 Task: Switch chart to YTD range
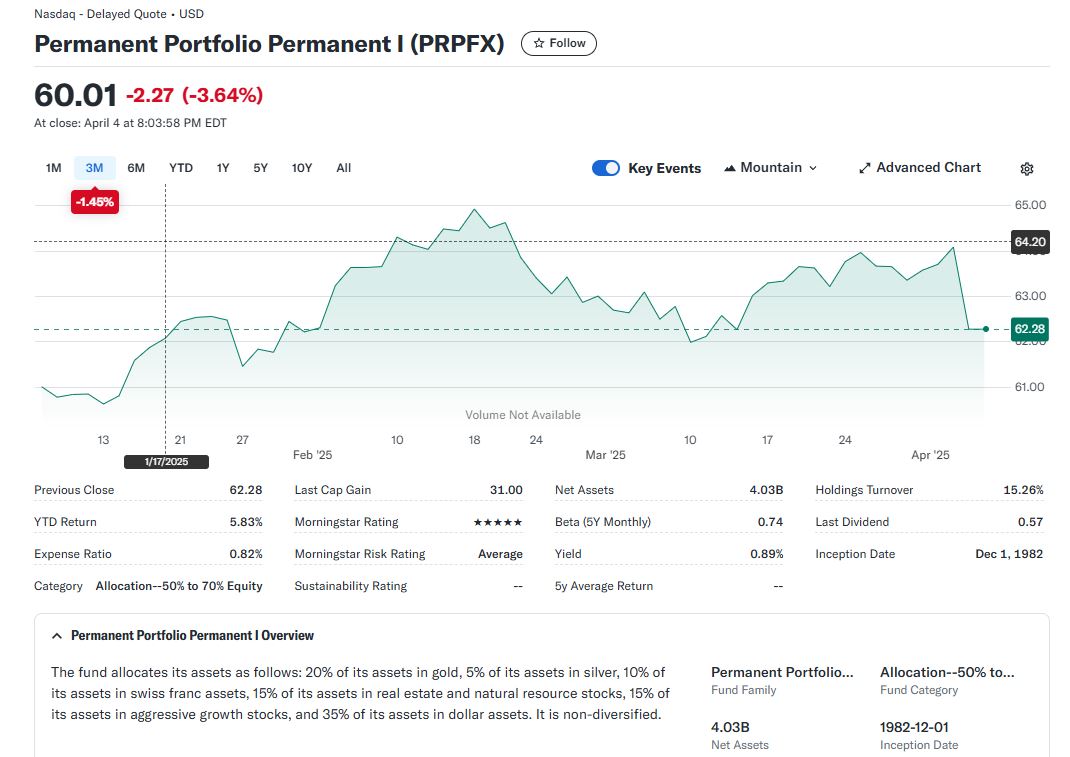pyautogui.click(x=181, y=168)
